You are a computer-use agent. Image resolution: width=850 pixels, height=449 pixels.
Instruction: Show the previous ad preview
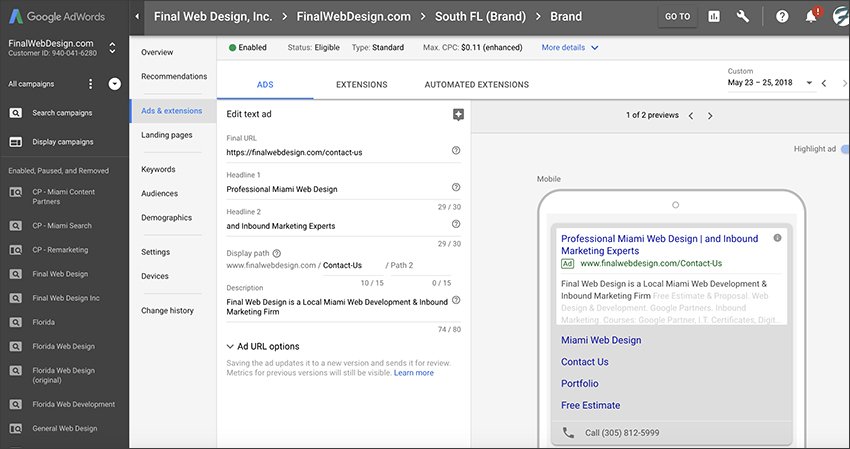[691, 116]
